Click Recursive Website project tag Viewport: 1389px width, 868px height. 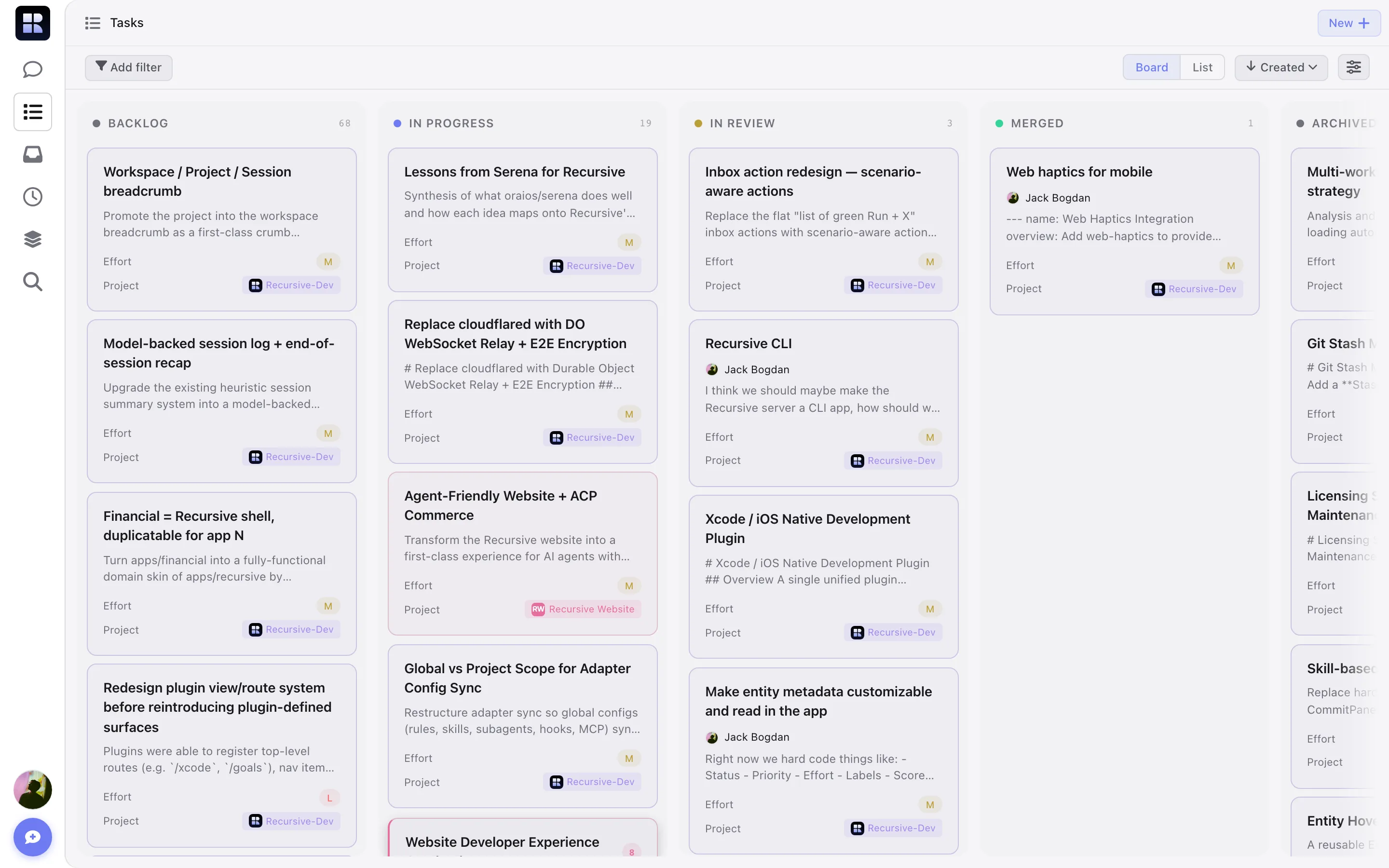[583, 609]
